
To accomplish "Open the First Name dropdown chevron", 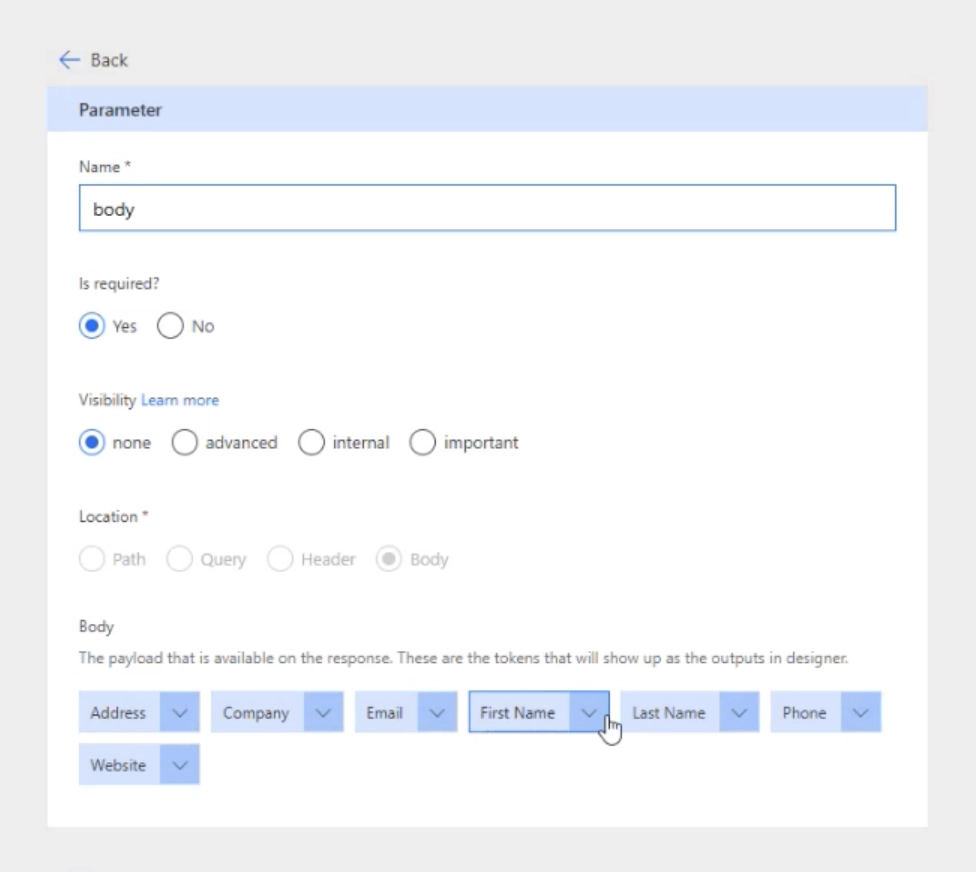I will point(589,713).
